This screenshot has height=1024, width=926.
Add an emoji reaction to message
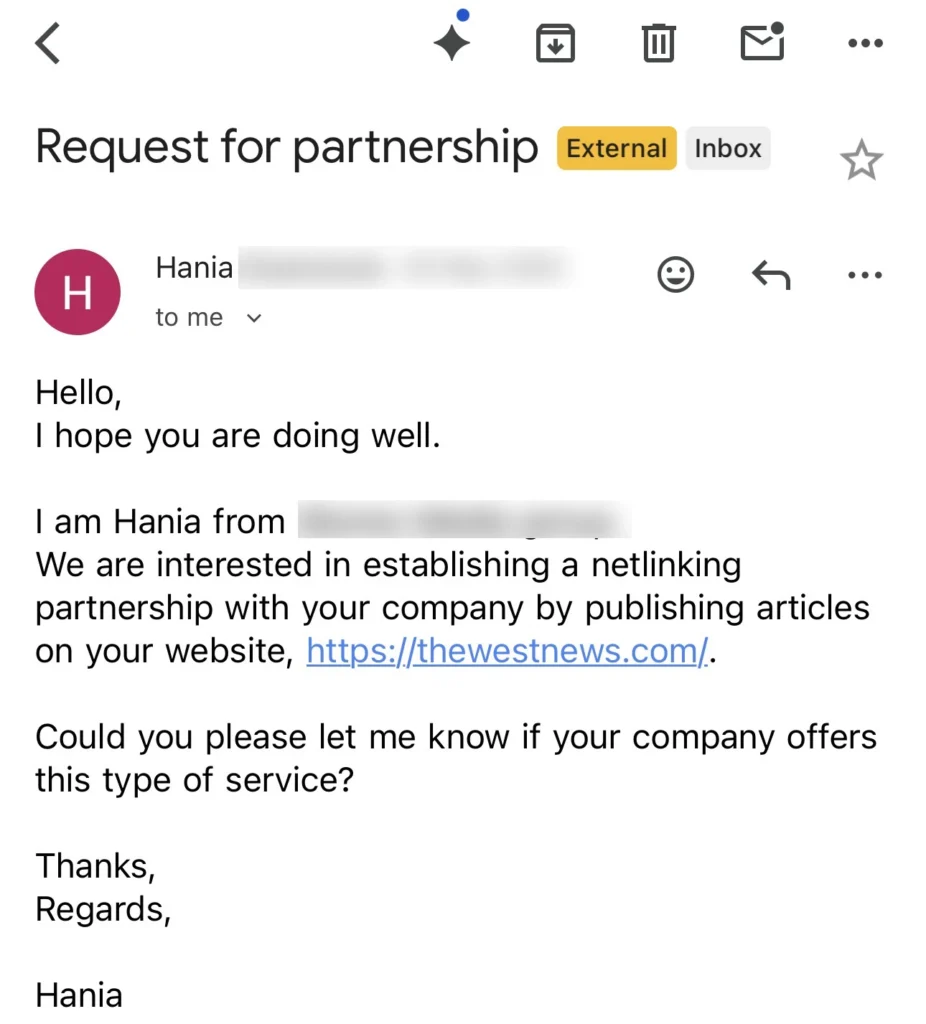(676, 274)
